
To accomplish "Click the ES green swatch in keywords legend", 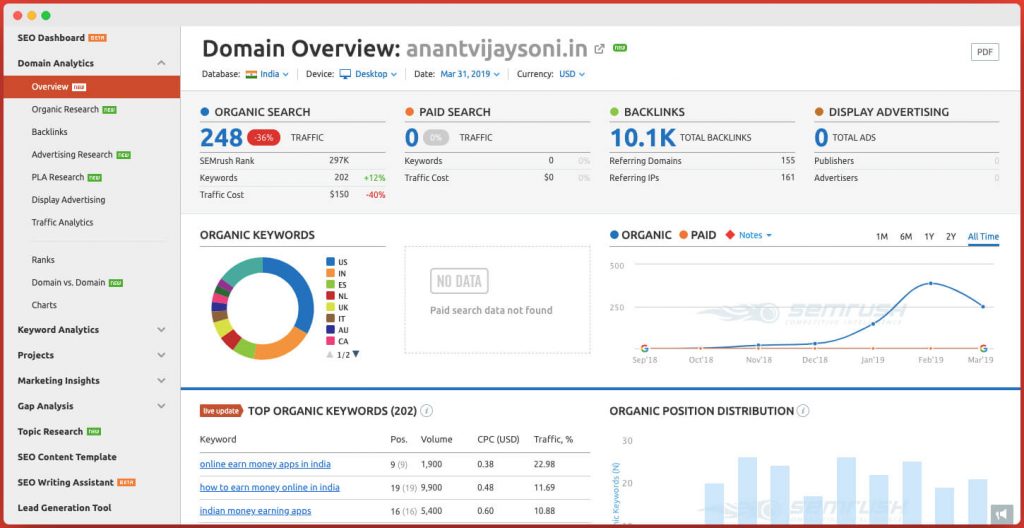I will tap(330, 285).
